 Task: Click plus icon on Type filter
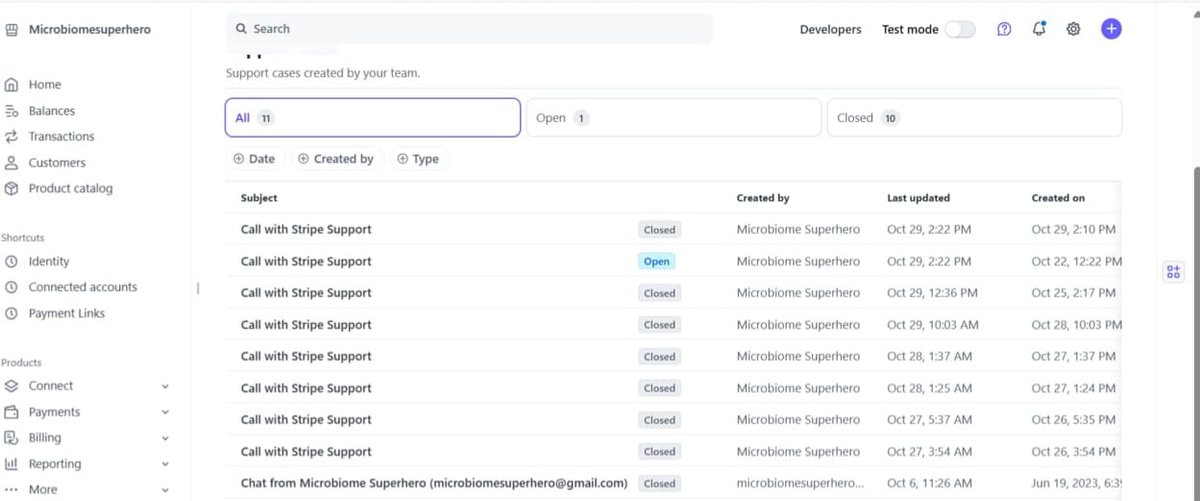(402, 159)
